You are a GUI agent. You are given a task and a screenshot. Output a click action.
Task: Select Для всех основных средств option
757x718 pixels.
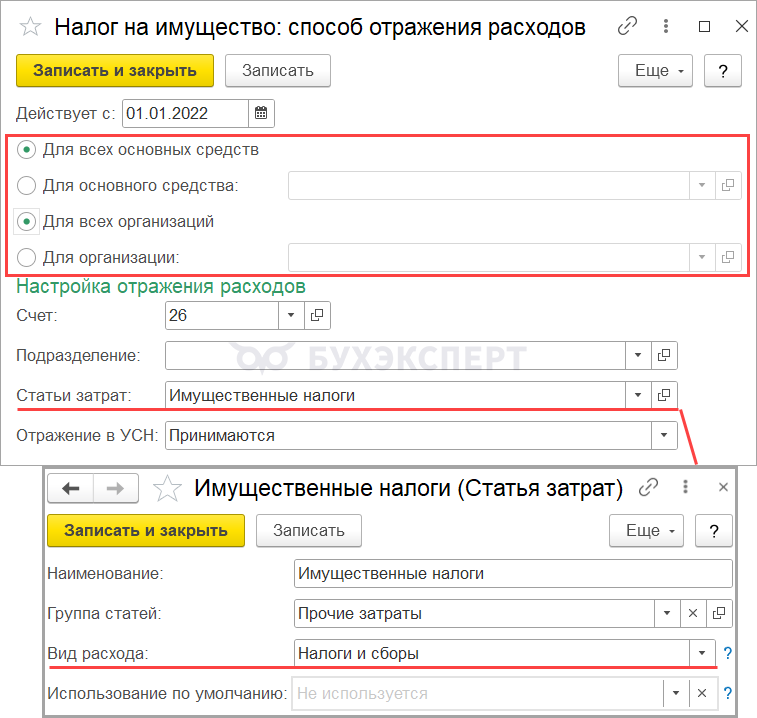click(27, 150)
